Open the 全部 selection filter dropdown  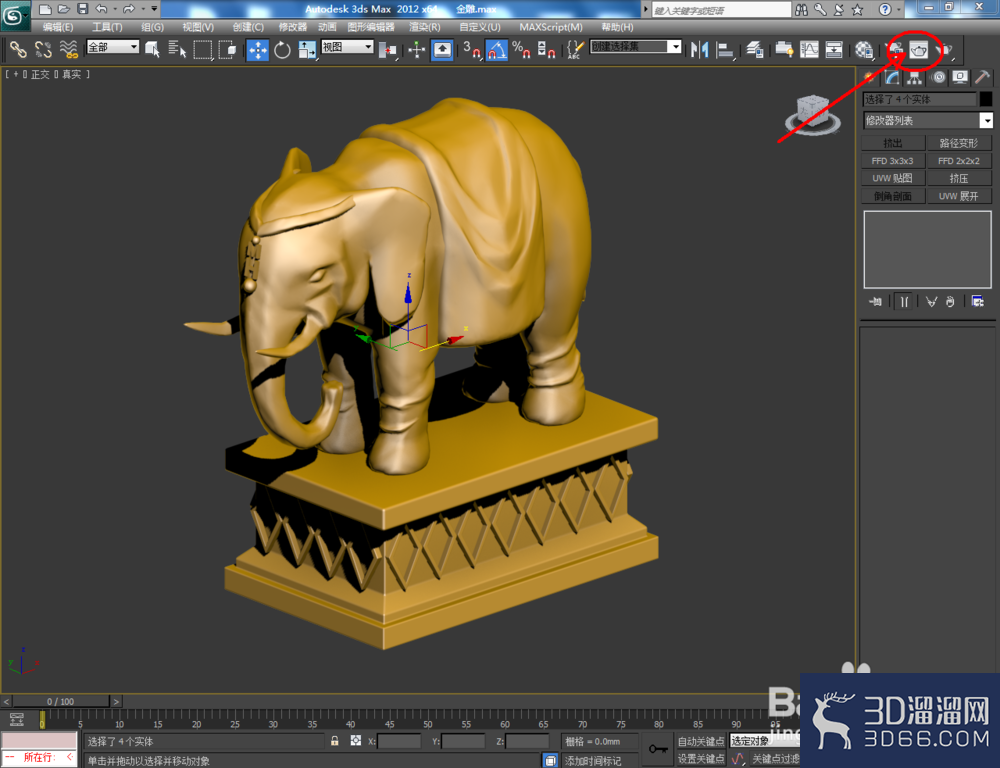point(112,47)
